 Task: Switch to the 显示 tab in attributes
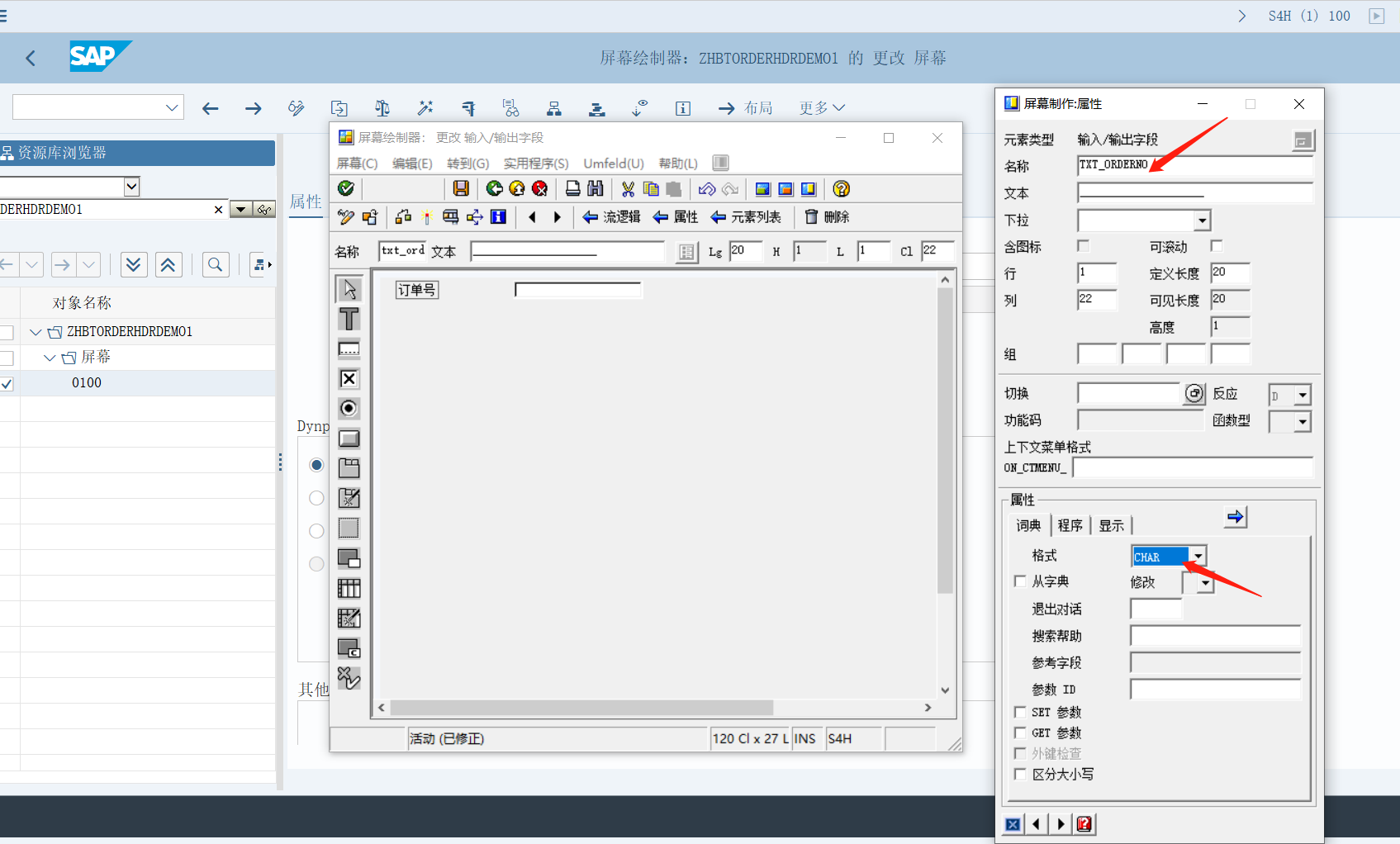[1111, 525]
